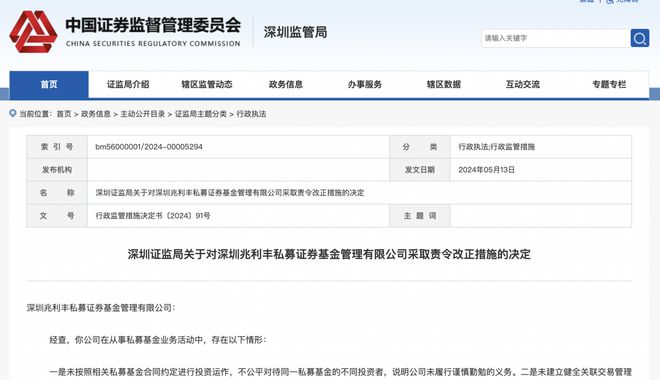Click the paragraph beginning 经查，你公司
This screenshot has width=660, height=380.
click(x=158, y=340)
